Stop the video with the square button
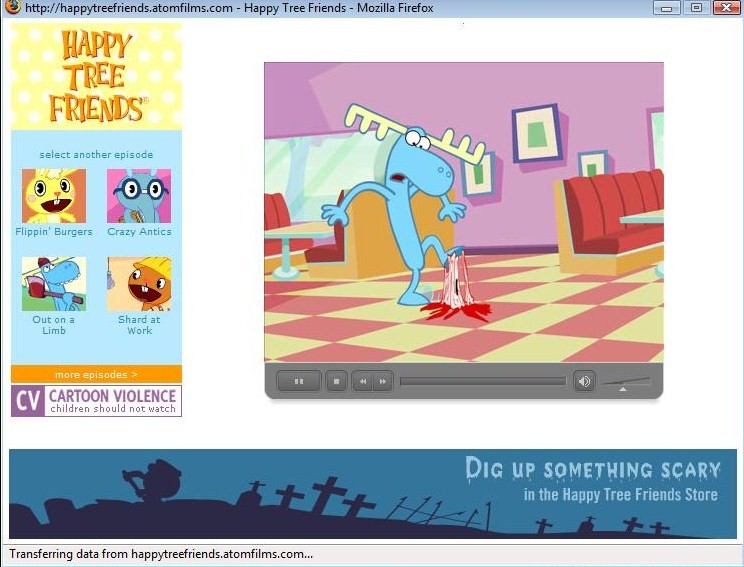Viewport: 744px width, 567px height. point(336,381)
